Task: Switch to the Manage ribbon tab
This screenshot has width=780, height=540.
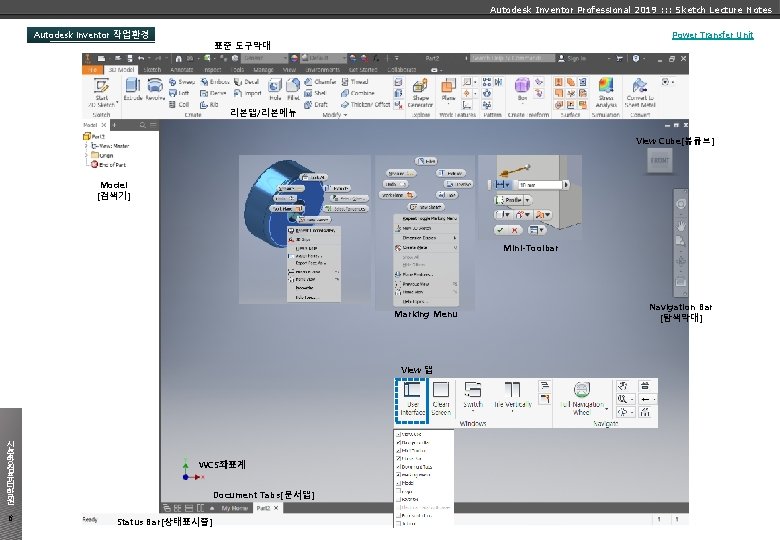Action: 263,70
